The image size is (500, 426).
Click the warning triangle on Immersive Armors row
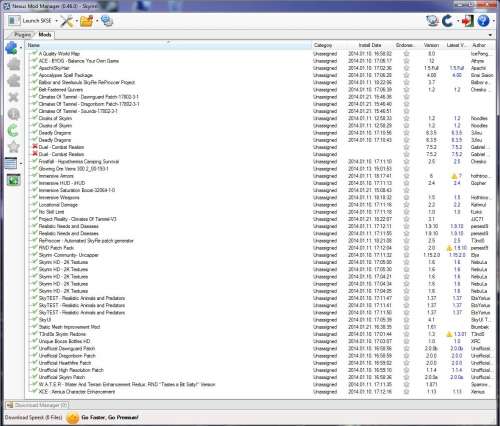[x=454, y=176]
